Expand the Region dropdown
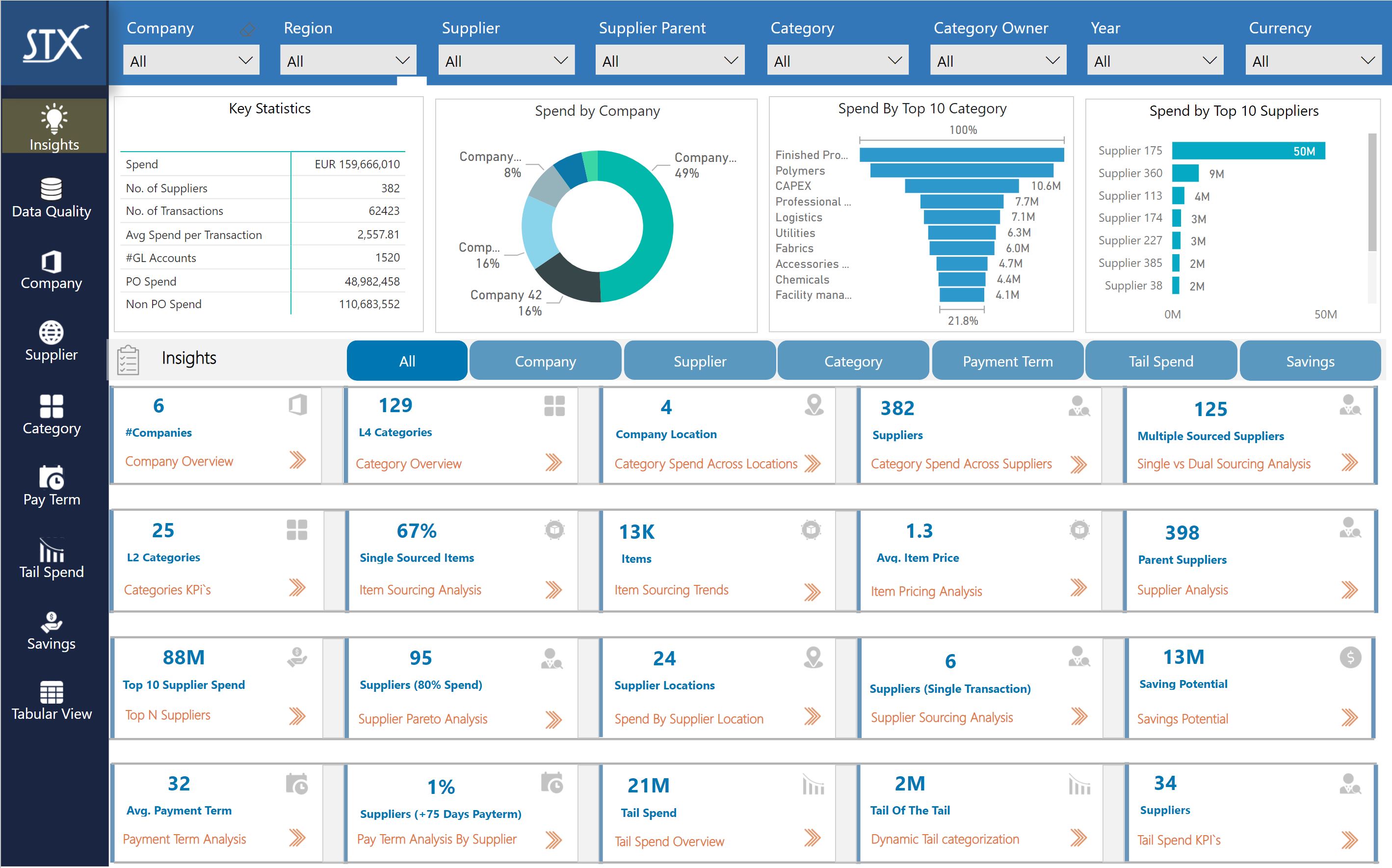 click(348, 60)
